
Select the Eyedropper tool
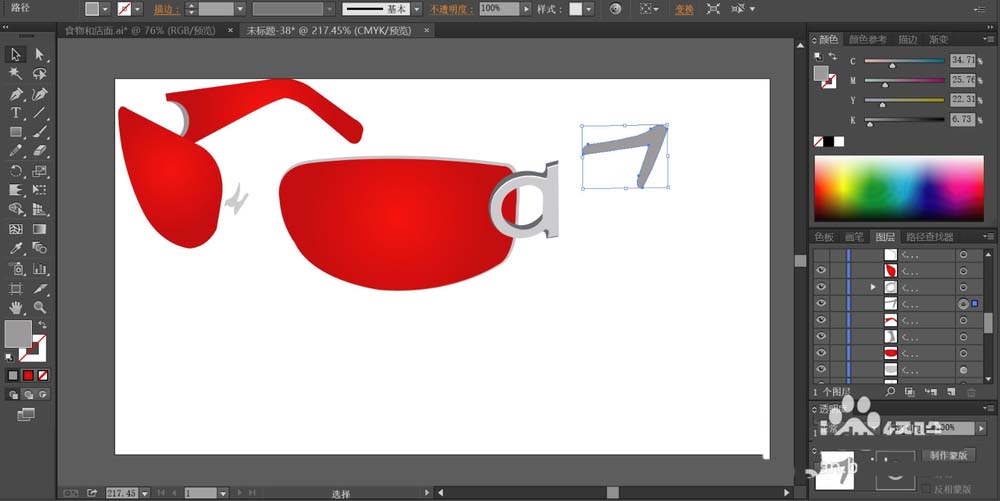(16, 248)
